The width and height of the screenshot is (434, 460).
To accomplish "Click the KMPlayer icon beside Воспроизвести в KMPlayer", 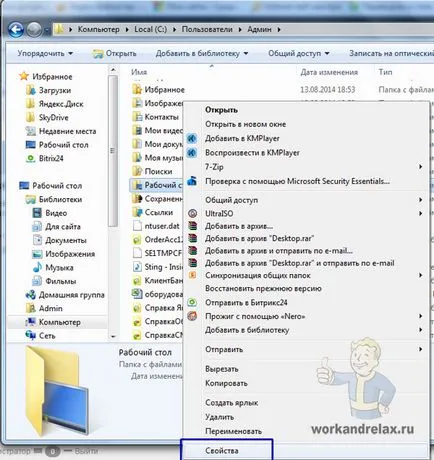I will click(192, 153).
